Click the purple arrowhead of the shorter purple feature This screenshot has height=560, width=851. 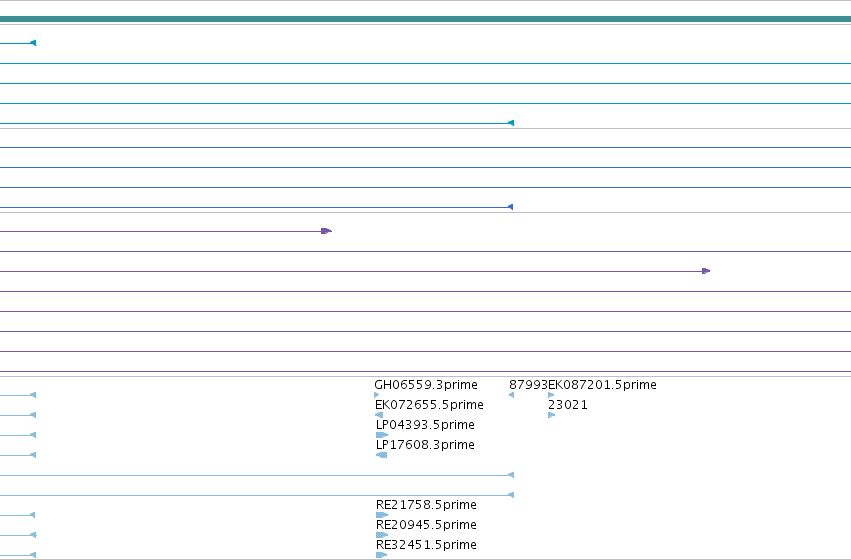pos(326,231)
